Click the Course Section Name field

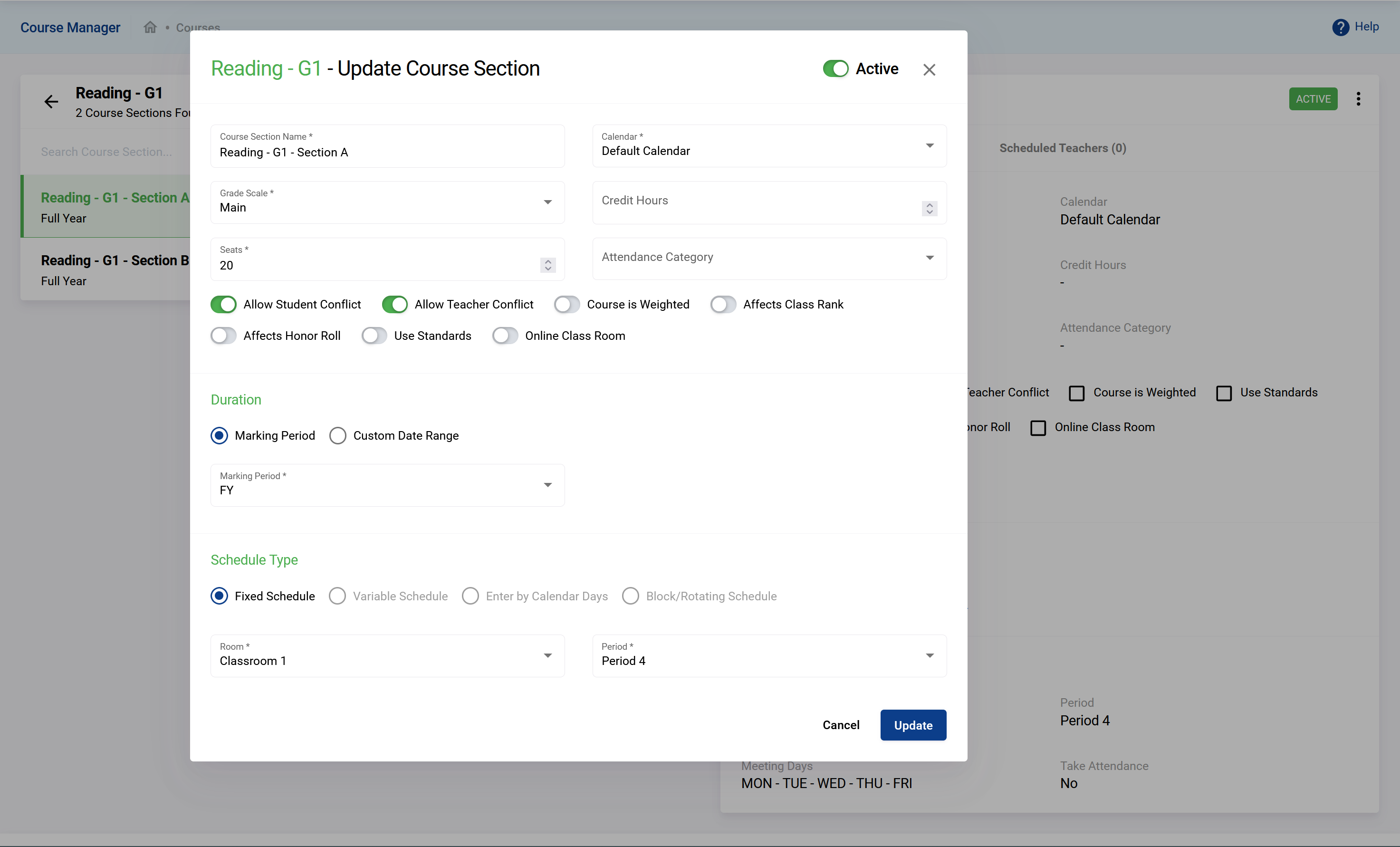pos(387,152)
